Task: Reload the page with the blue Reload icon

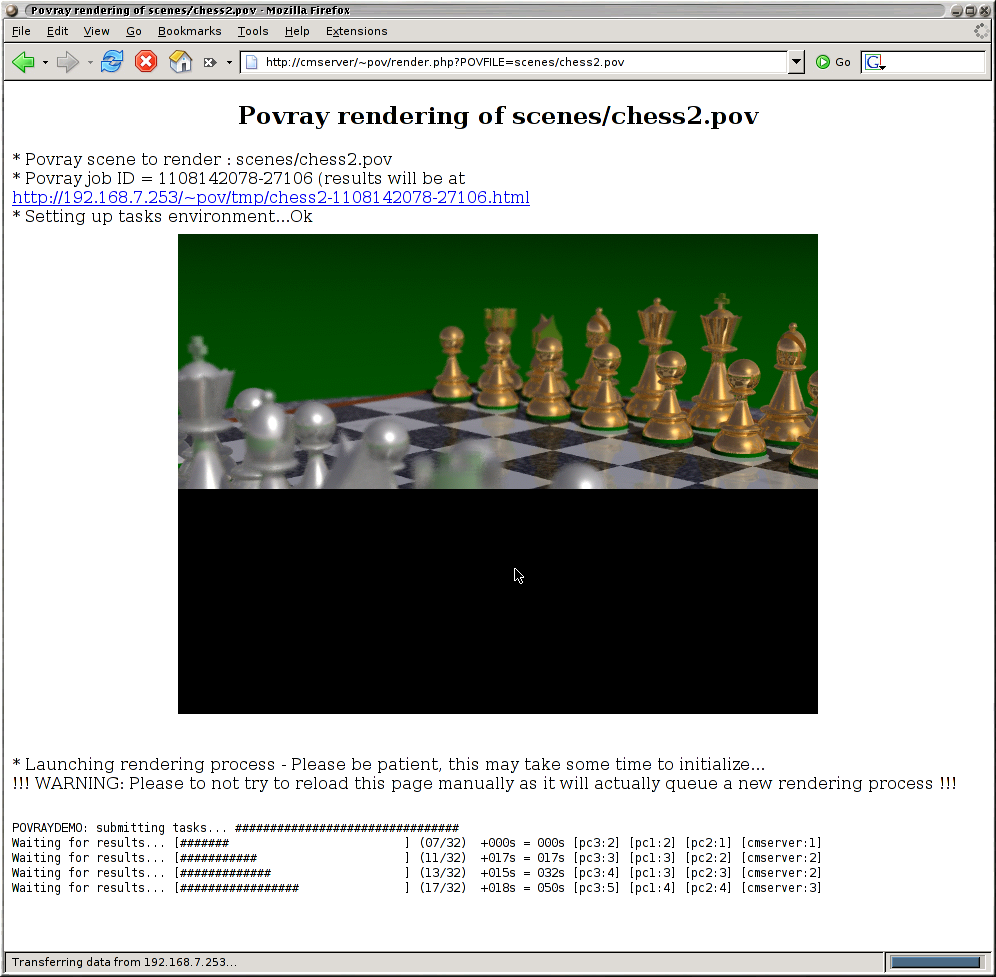Action: point(112,62)
